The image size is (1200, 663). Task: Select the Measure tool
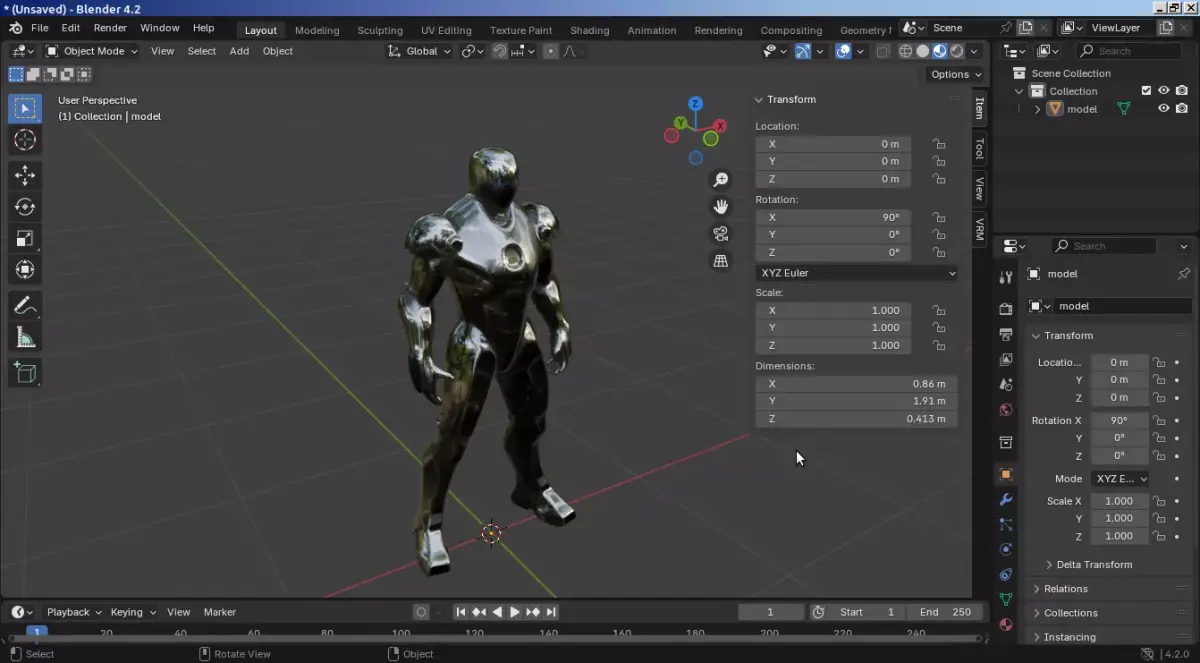point(25,337)
